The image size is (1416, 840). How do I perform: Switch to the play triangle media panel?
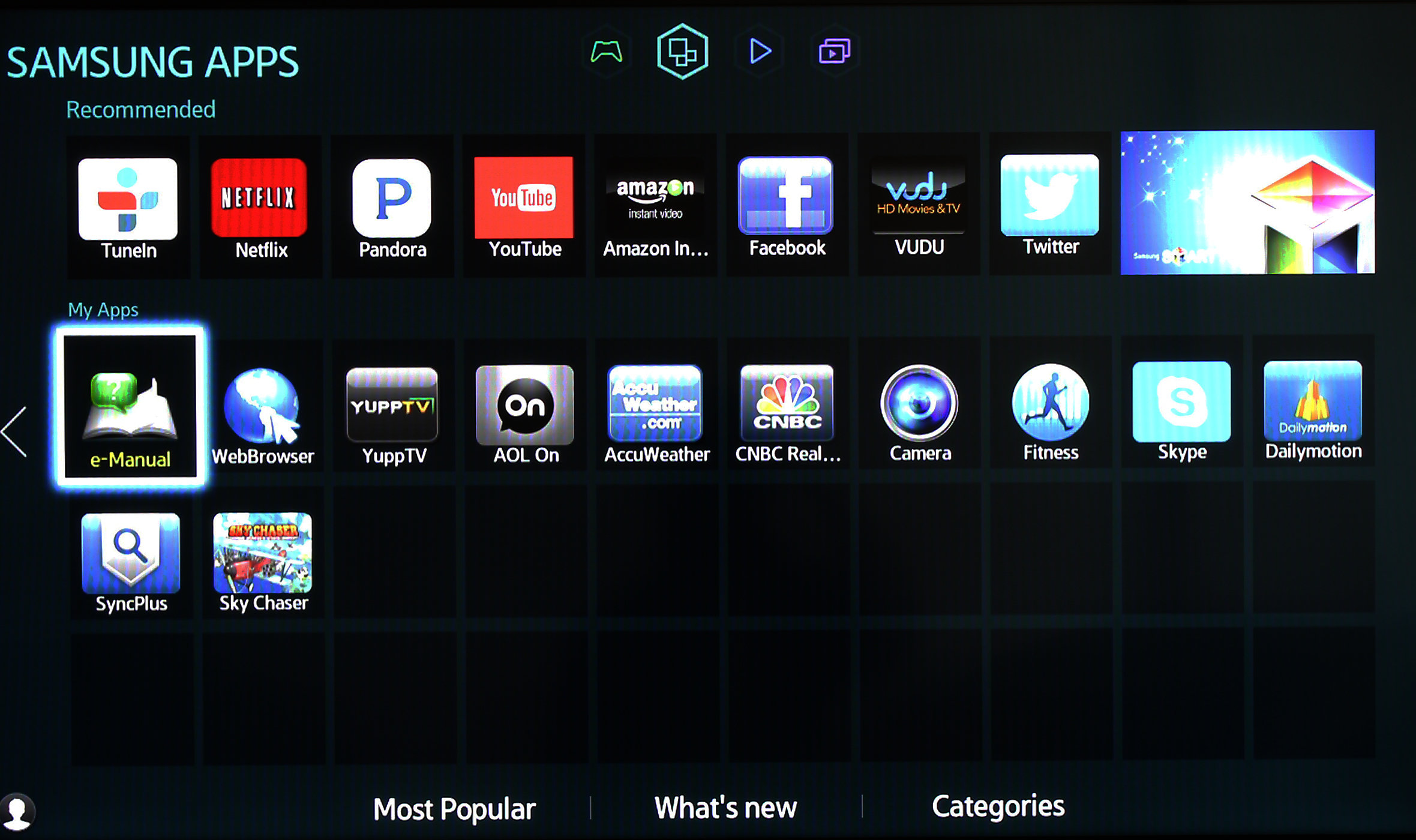click(x=760, y=52)
